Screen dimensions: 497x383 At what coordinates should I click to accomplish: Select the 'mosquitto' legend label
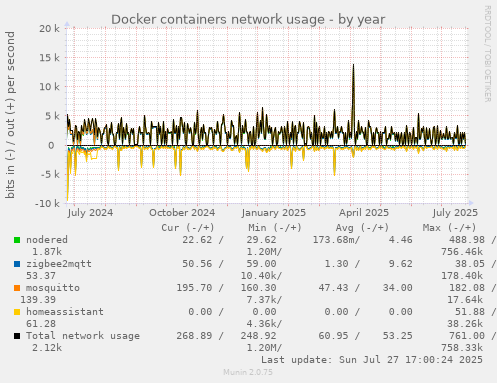pyautogui.click(x=53, y=288)
